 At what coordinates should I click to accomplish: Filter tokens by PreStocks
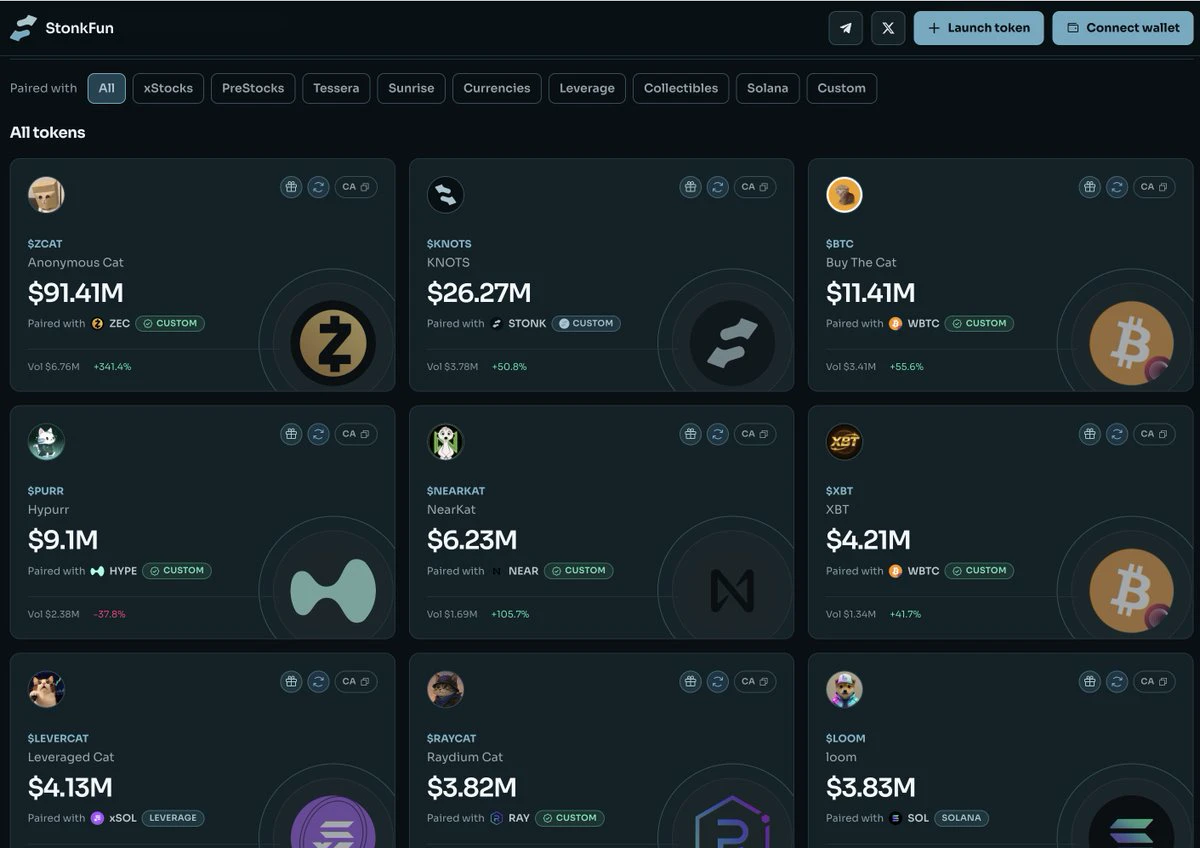tap(253, 88)
